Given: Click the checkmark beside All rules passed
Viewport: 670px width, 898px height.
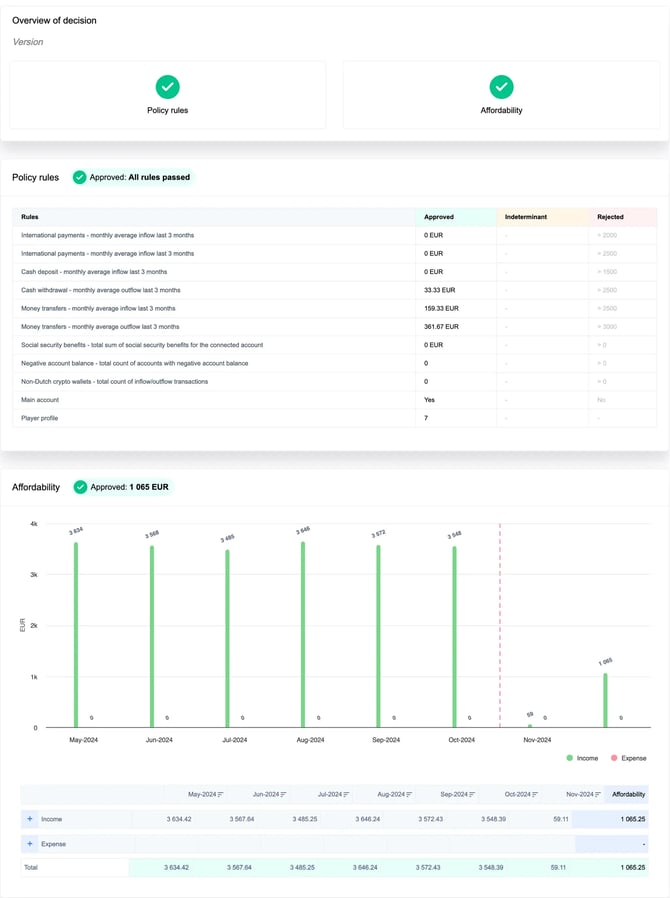Looking at the screenshot, I should coord(80,177).
